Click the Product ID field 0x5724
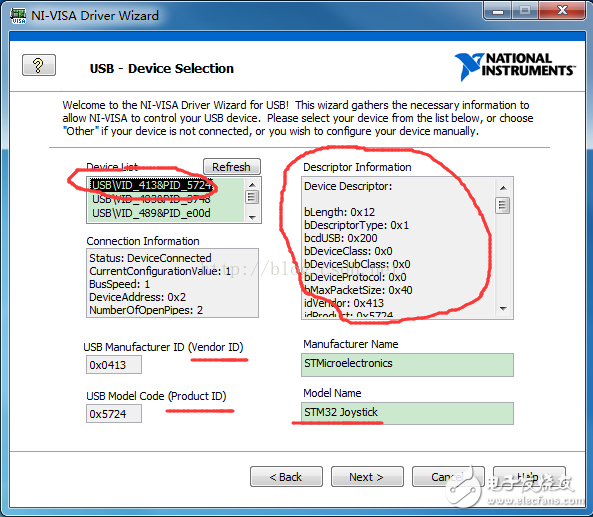 [114, 414]
